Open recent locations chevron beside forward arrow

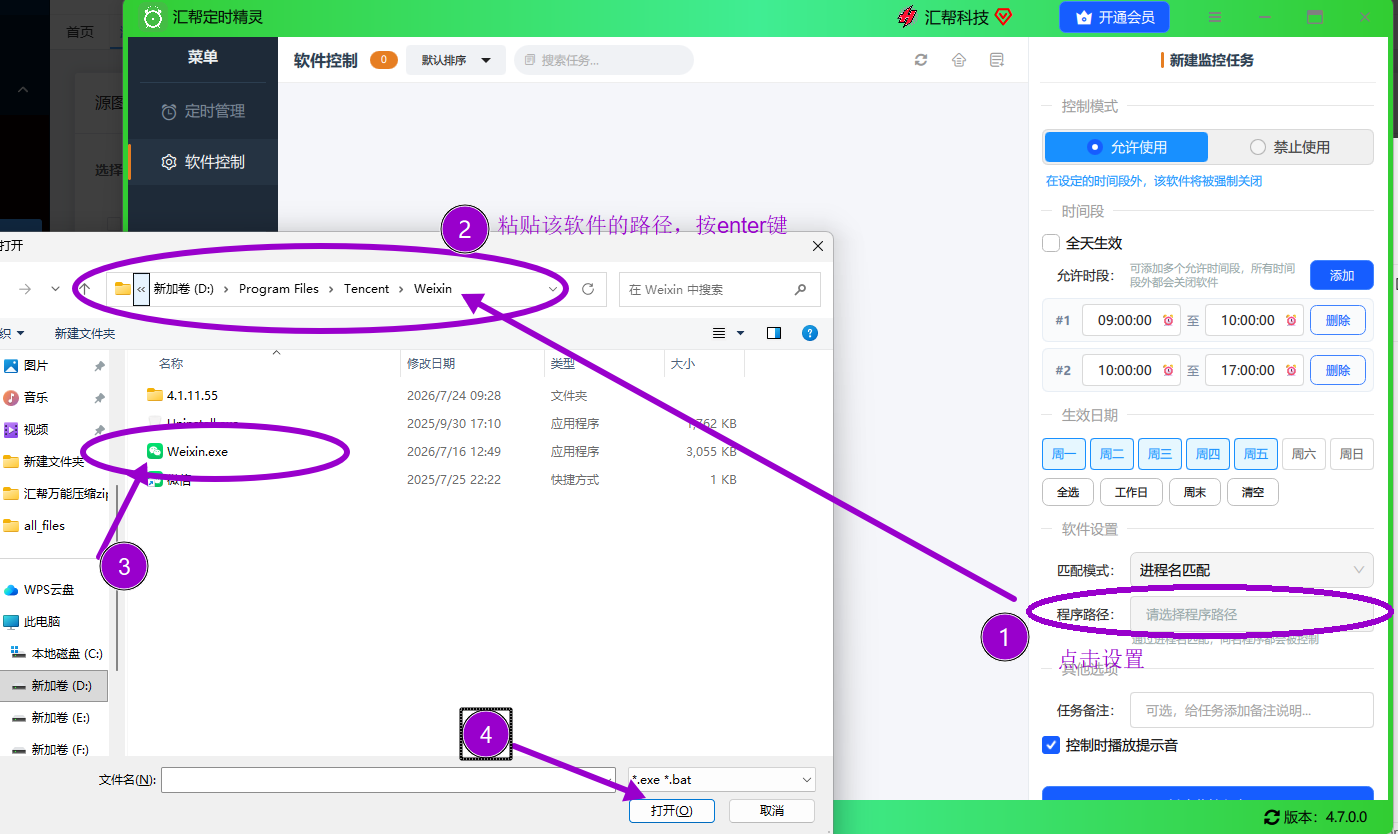click(55, 289)
